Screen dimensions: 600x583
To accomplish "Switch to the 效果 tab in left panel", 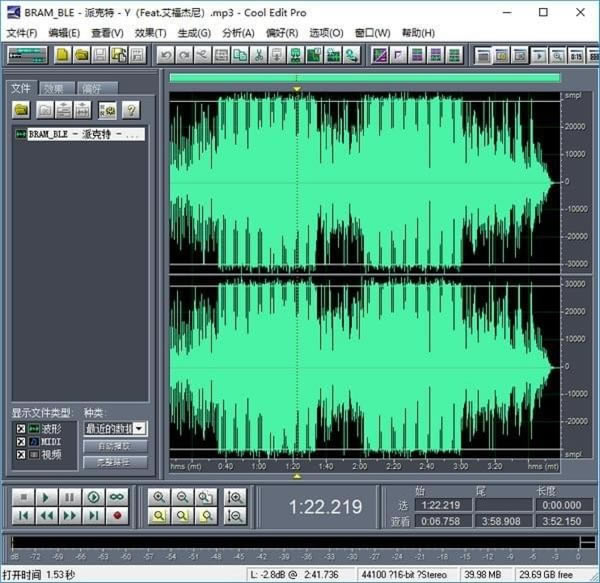I will 54,88.
